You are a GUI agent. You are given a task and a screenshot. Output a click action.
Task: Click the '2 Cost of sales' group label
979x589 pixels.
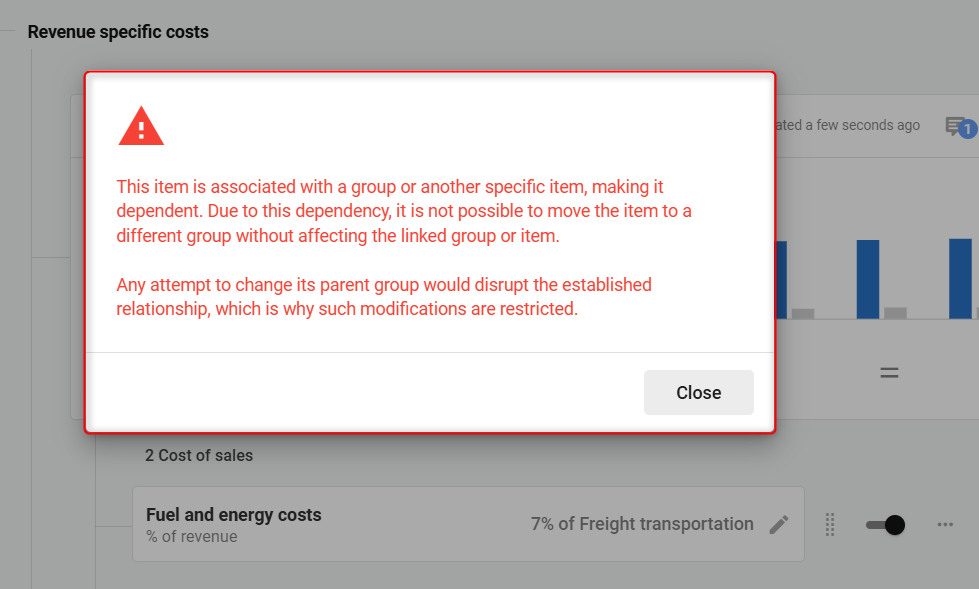[199, 455]
